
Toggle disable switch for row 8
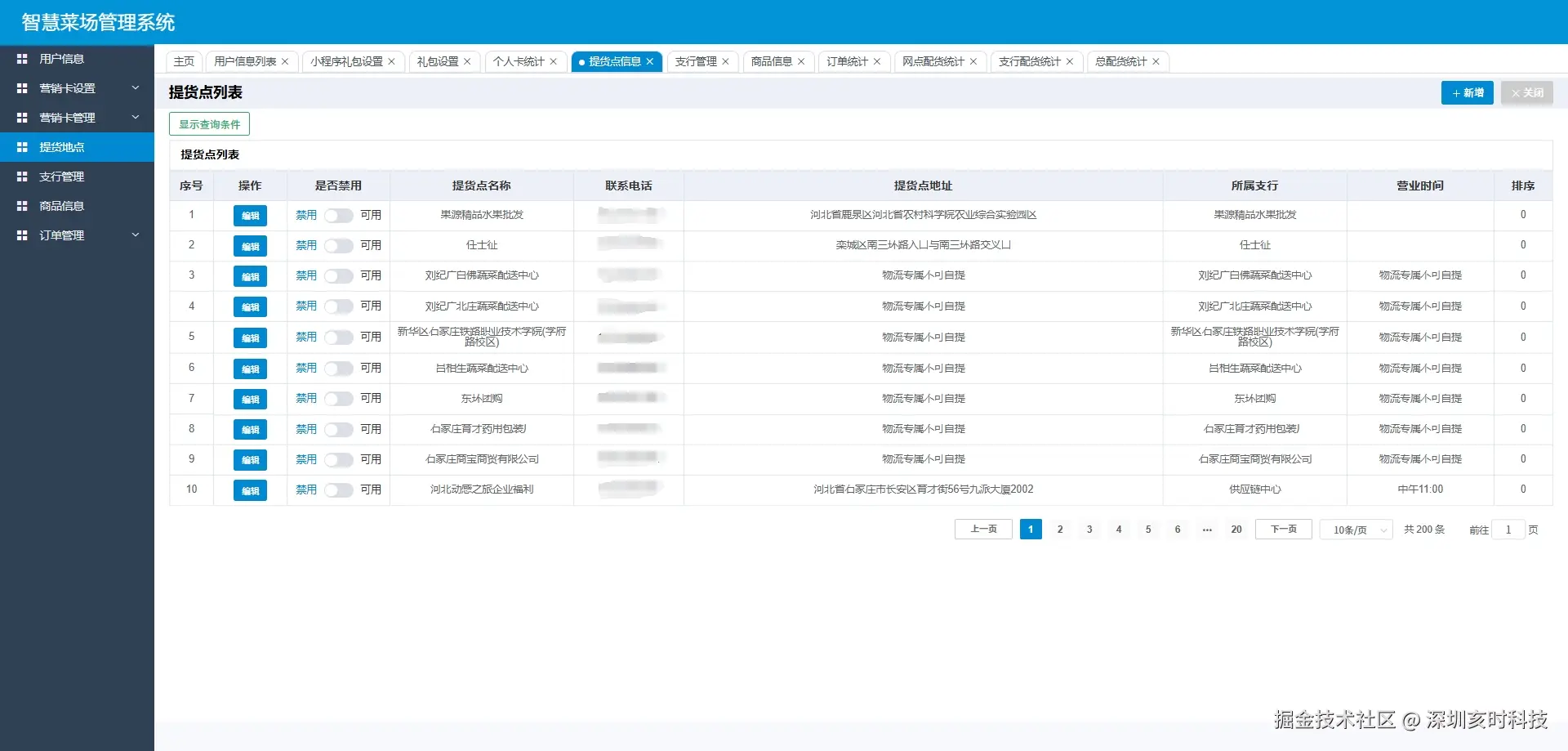tap(338, 430)
